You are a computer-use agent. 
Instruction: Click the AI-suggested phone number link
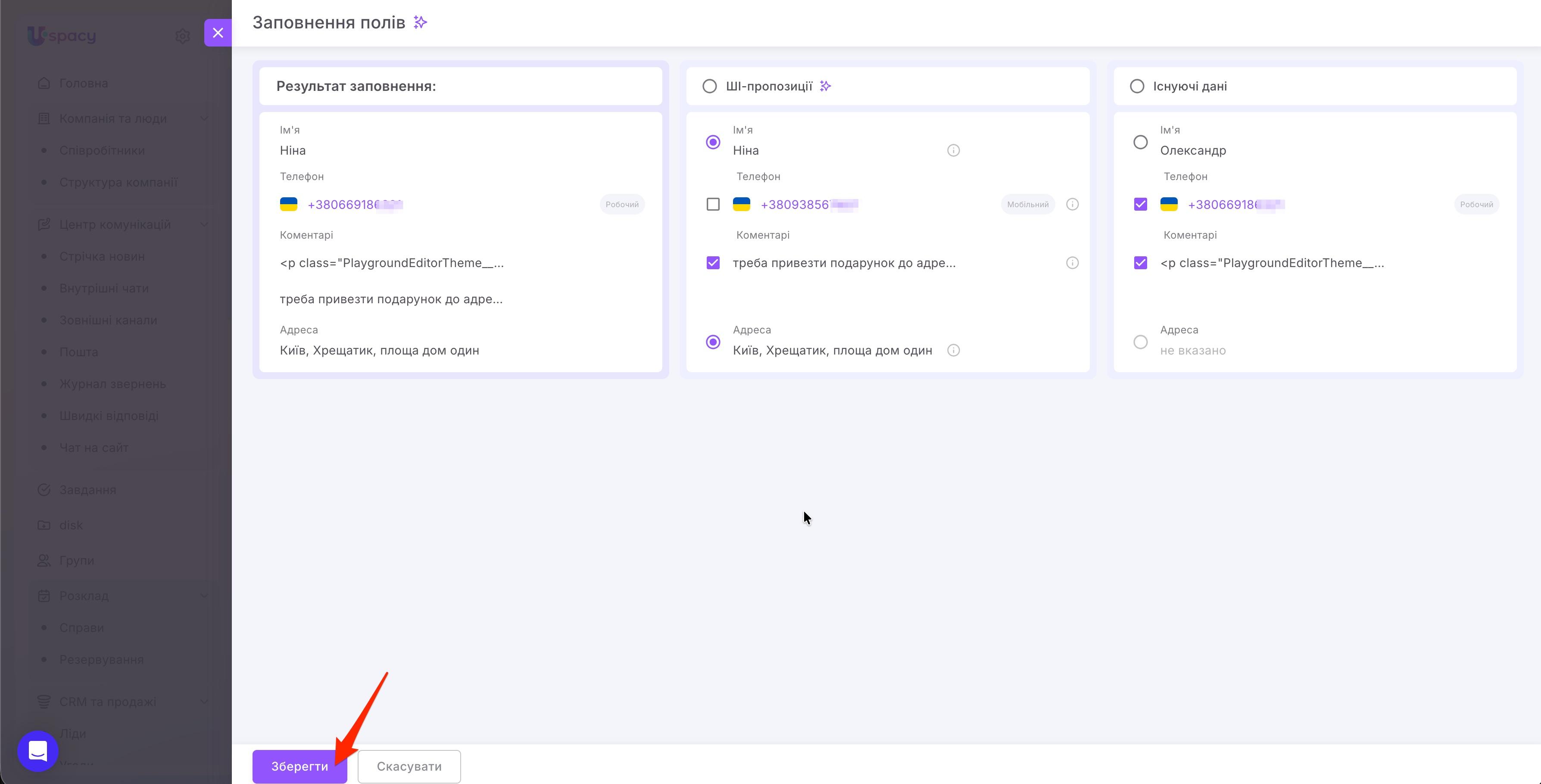point(809,205)
